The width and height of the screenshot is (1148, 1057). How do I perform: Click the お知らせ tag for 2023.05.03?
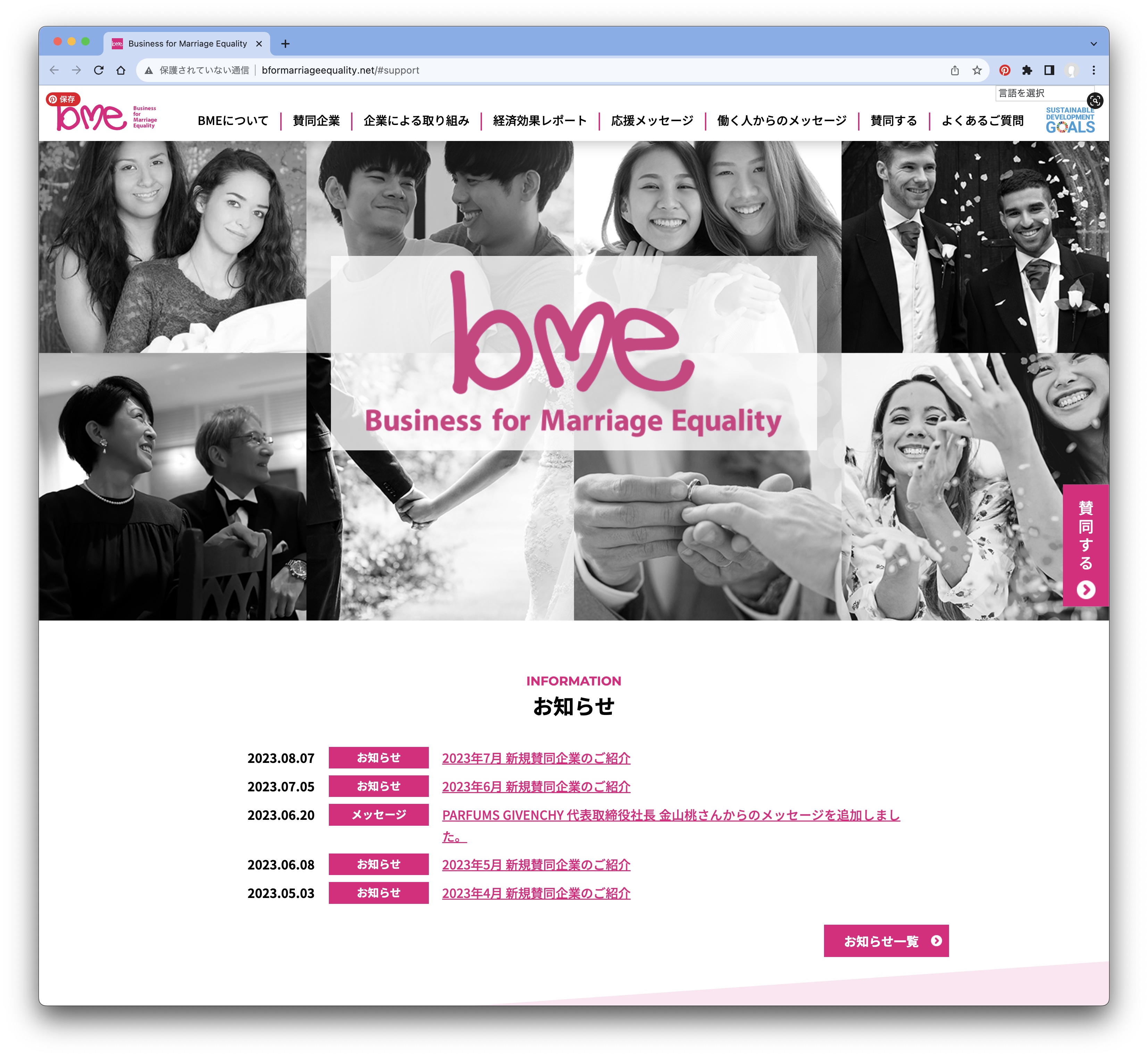tap(378, 892)
